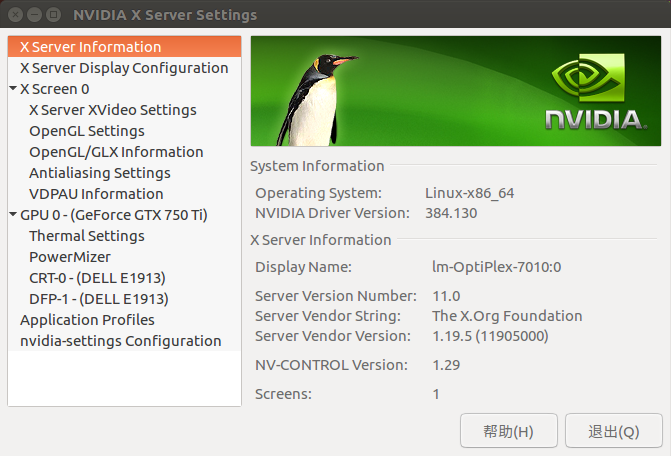Click the server version number 11.0

pos(446,296)
